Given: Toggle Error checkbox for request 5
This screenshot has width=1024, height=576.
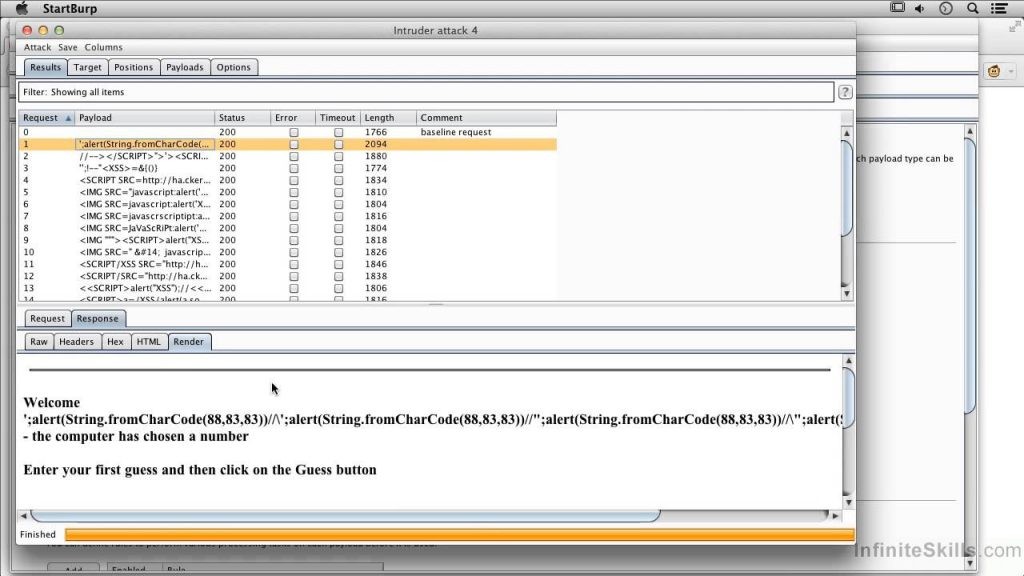Looking at the screenshot, I should (294, 193).
